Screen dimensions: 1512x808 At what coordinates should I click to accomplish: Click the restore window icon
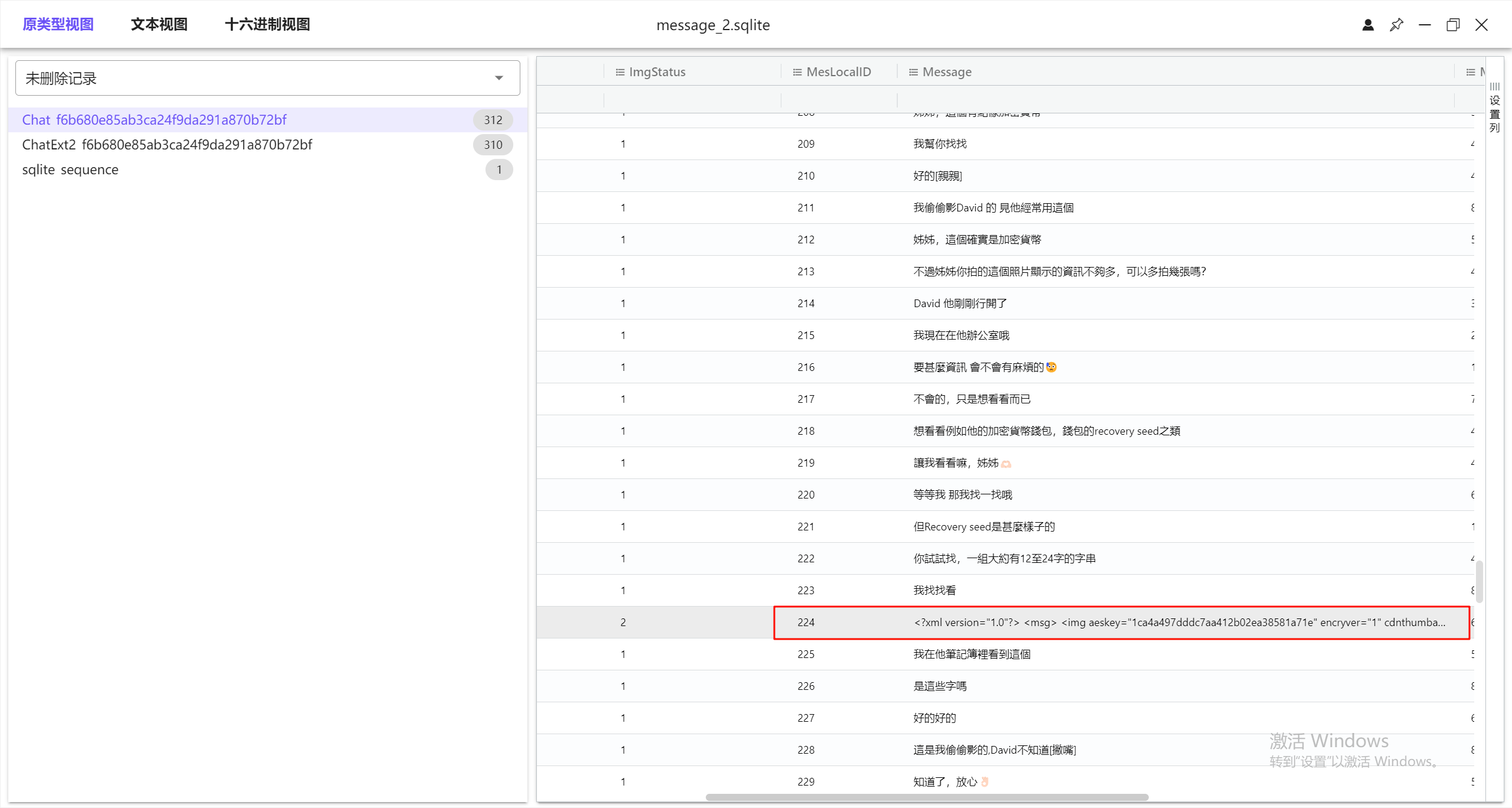tap(1453, 25)
